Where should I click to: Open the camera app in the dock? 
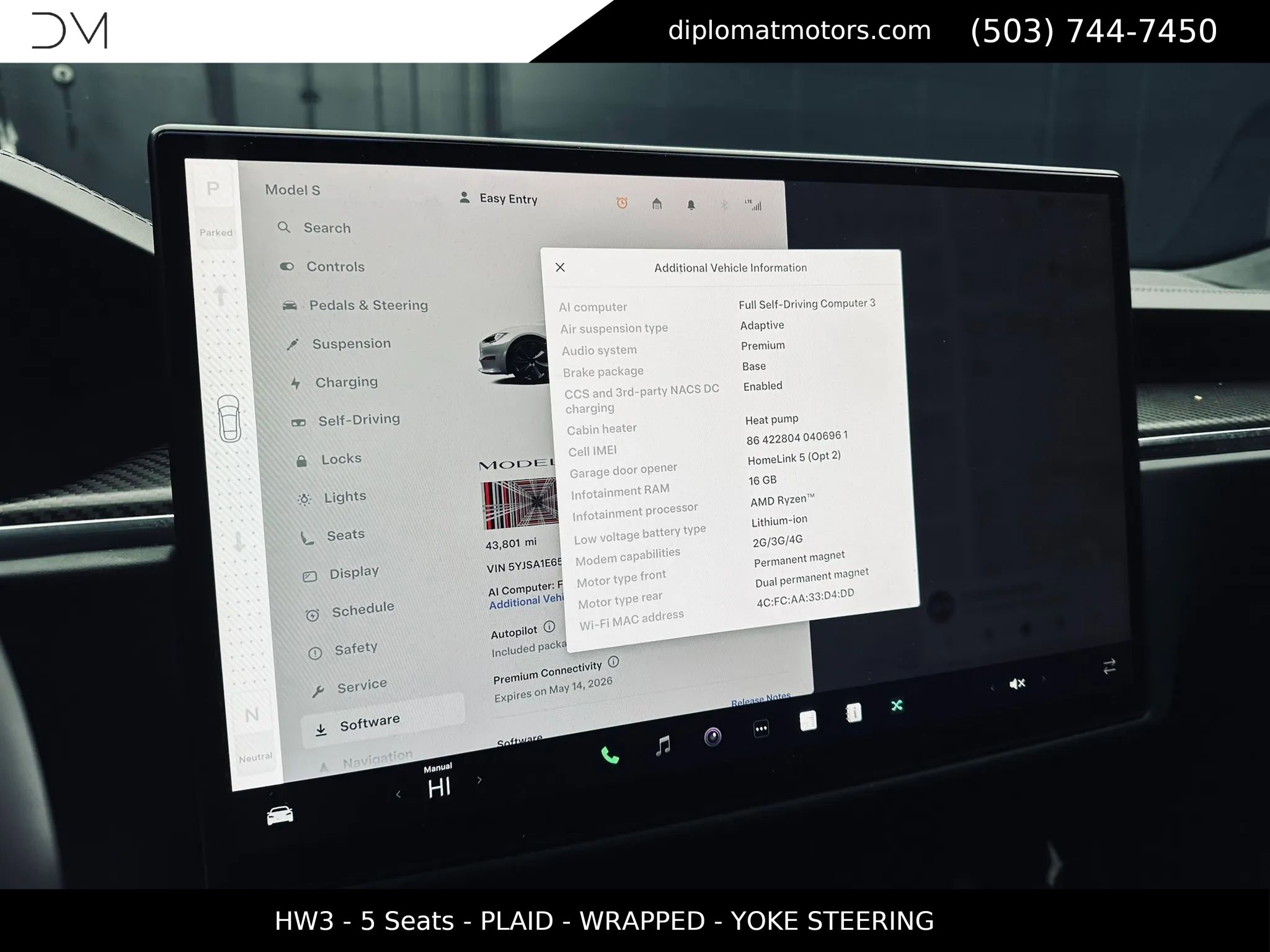pos(713,737)
